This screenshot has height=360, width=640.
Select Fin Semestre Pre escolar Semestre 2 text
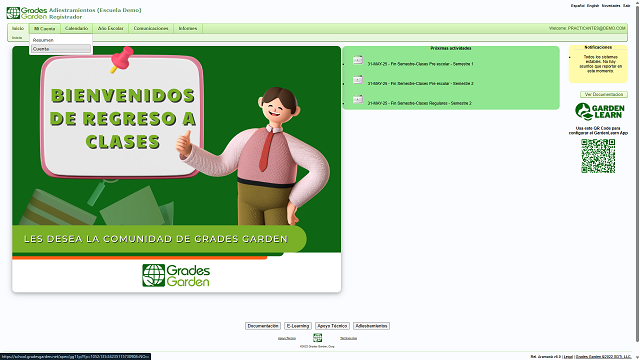[420, 84]
